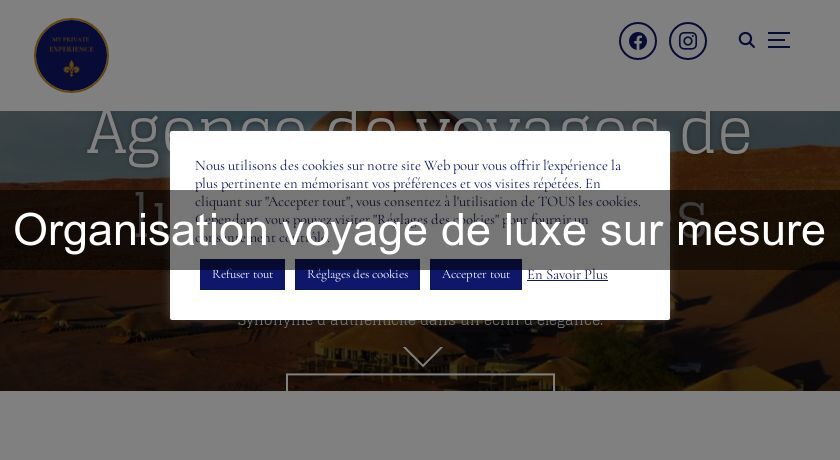Screen dimensions: 840x460
Task: Click the outlined button below the chevron
Action: pos(421,382)
